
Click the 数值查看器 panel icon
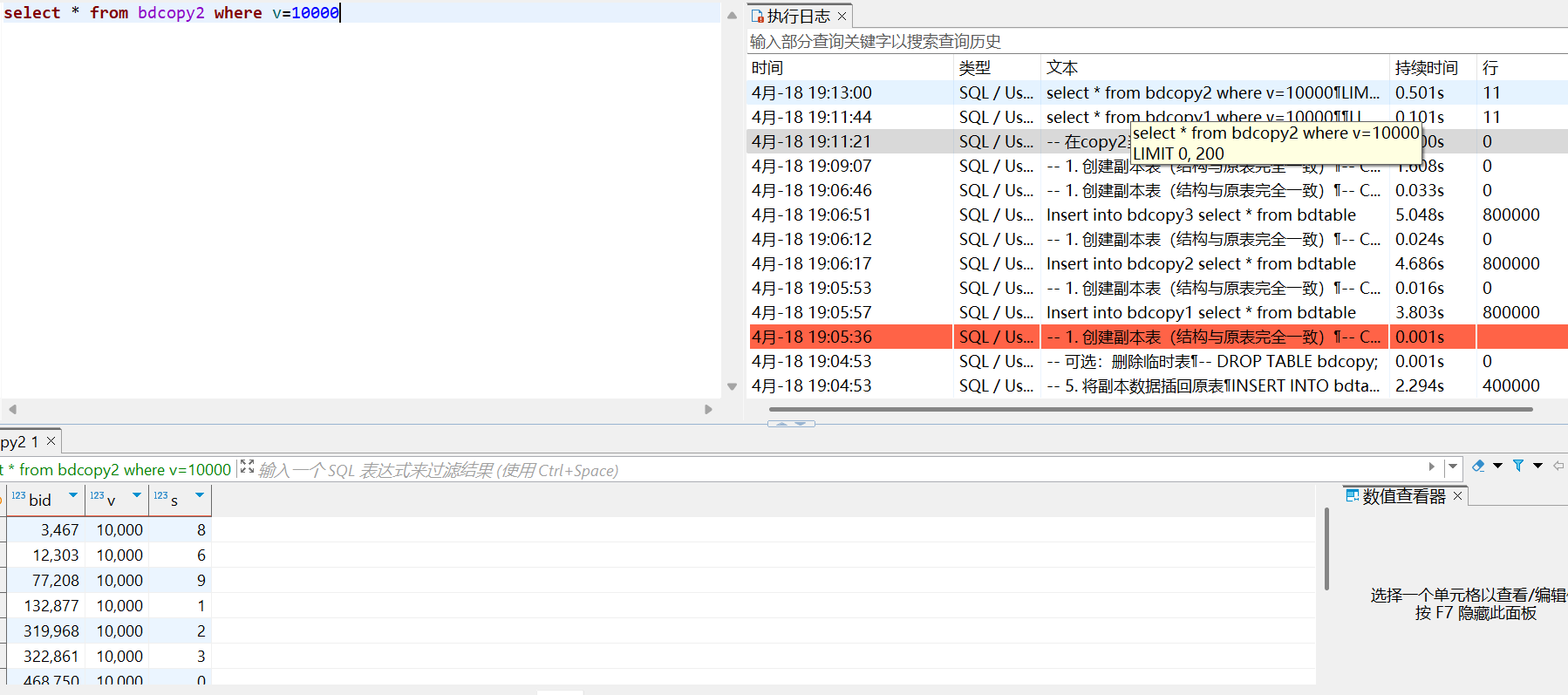[1352, 495]
